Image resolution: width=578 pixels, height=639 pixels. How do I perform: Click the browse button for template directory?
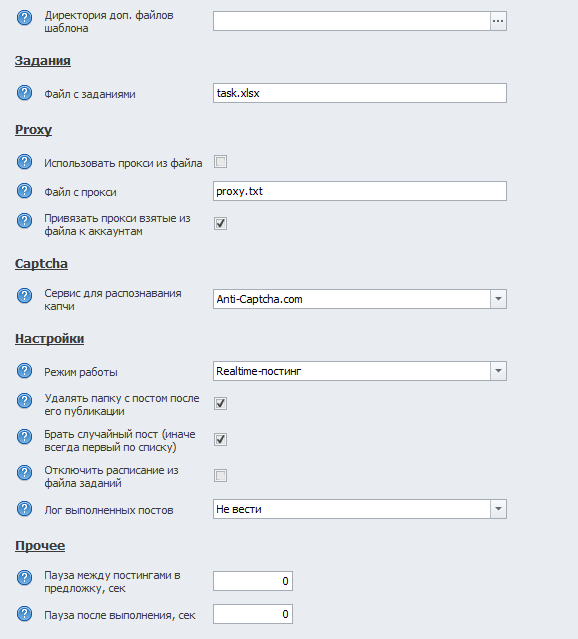tap(498, 21)
